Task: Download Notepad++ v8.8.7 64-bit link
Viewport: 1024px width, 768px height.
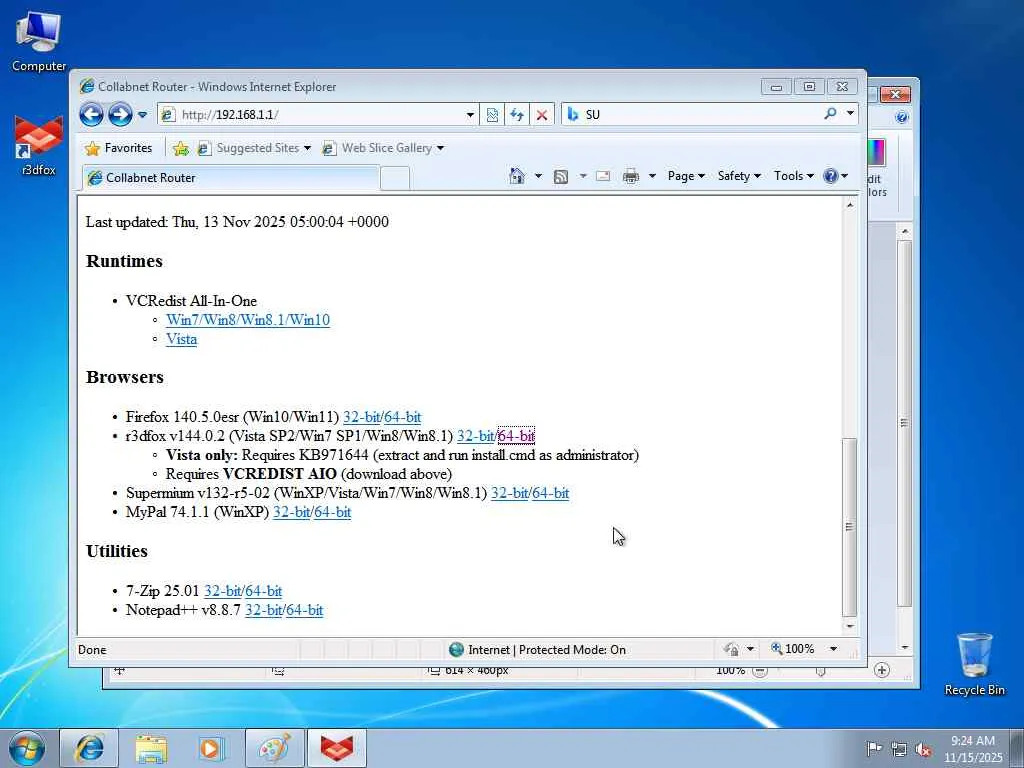Action: [x=304, y=610]
